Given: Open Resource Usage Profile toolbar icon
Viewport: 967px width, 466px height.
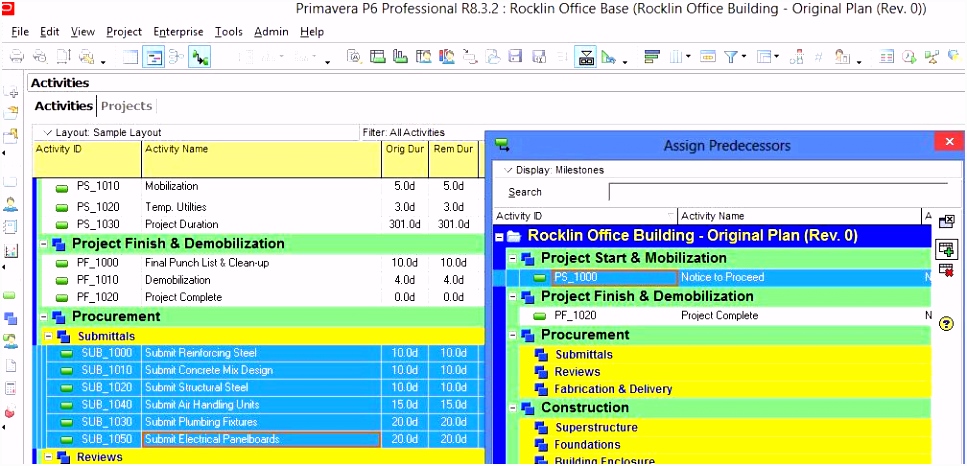Looking at the screenshot, I should pyautogui.click(x=446, y=57).
